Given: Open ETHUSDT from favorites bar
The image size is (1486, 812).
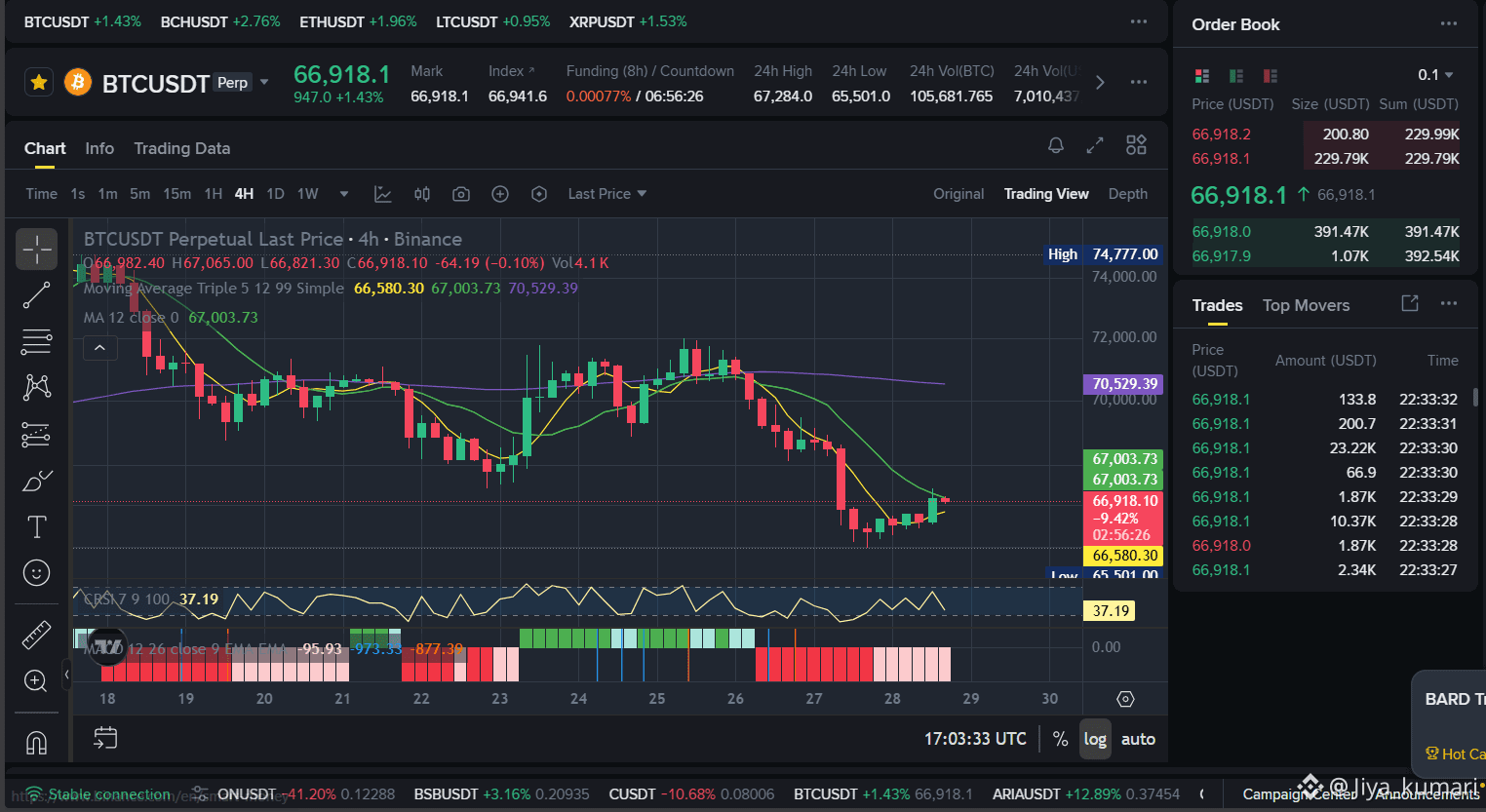Looking at the screenshot, I should click(x=358, y=21).
